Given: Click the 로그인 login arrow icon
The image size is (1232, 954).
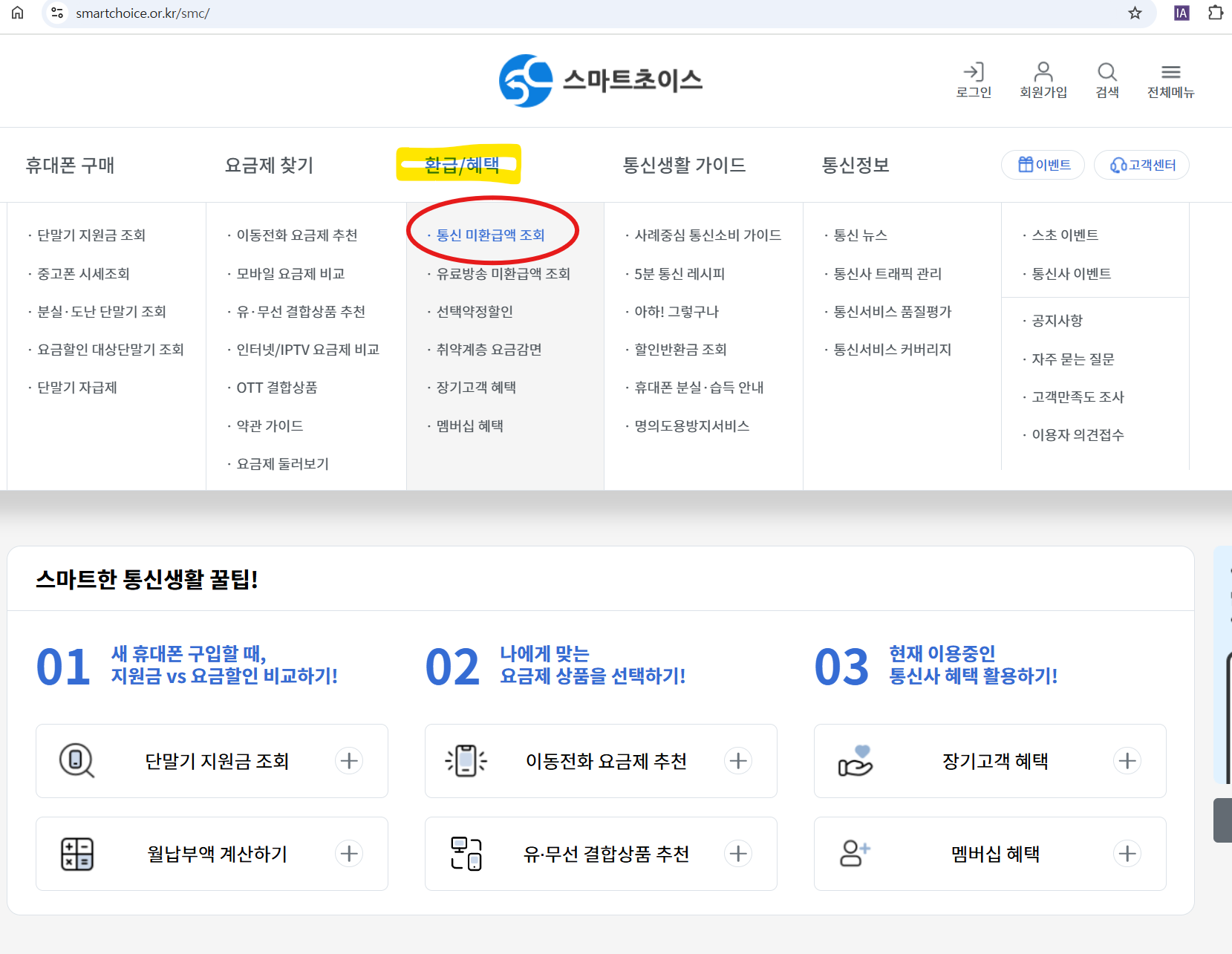Looking at the screenshot, I should point(974,72).
